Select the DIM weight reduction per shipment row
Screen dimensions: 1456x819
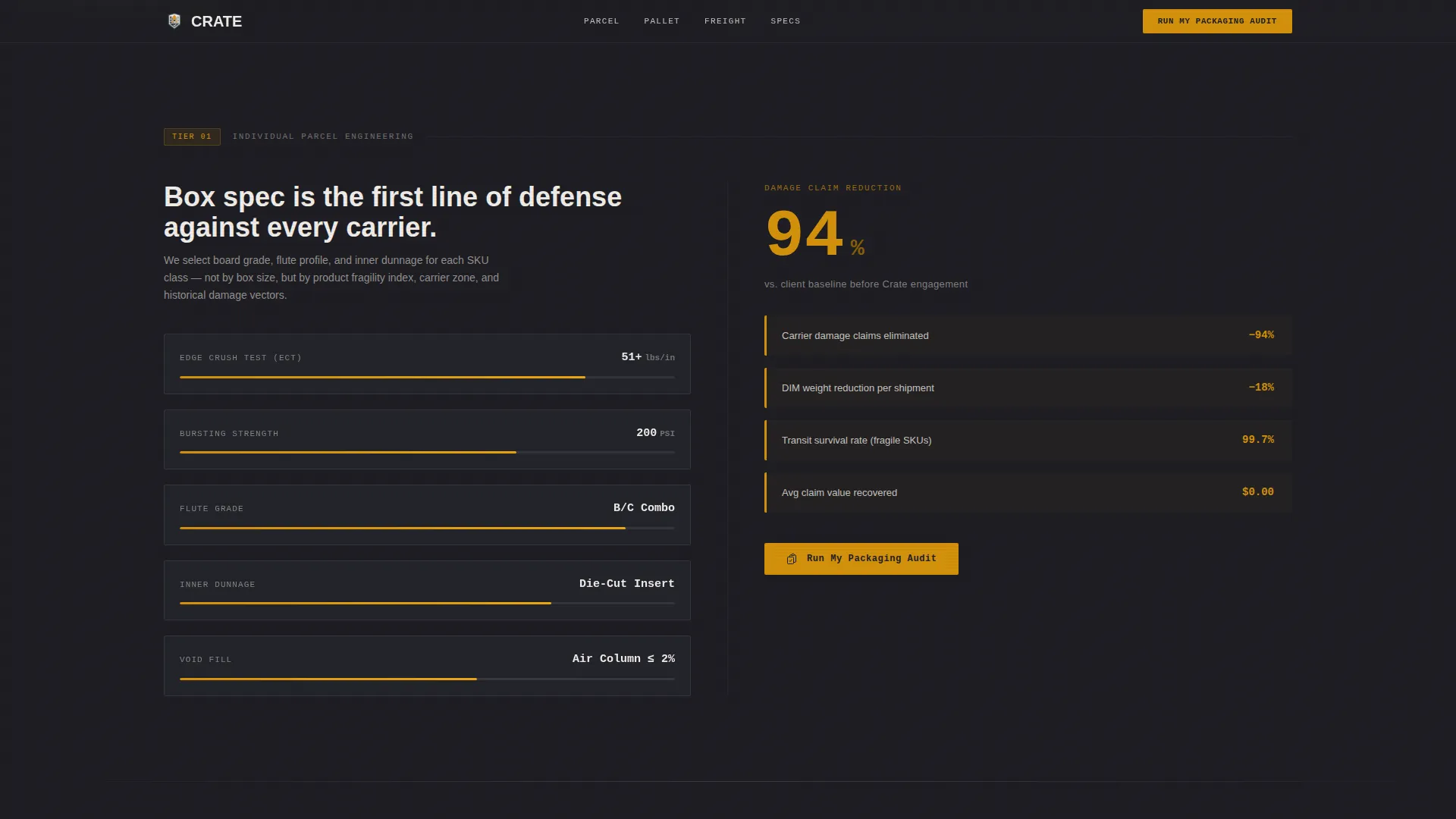point(1028,388)
